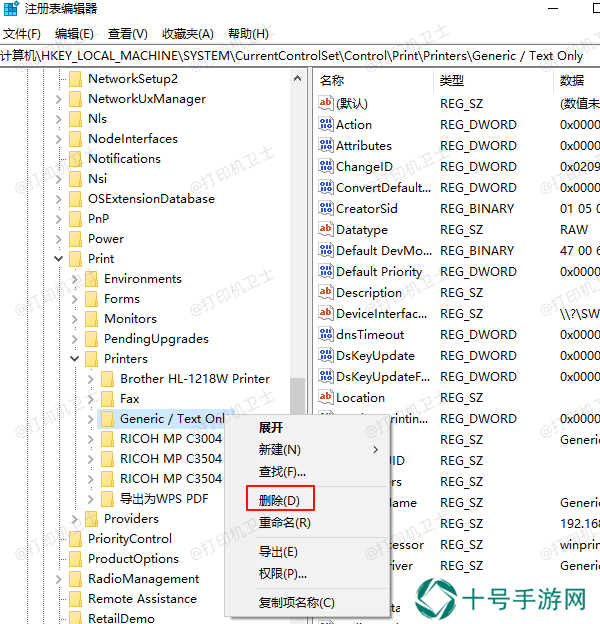This screenshot has width=600, height=624.
Task: Click the Default Priority value icon
Action: coord(325,271)
